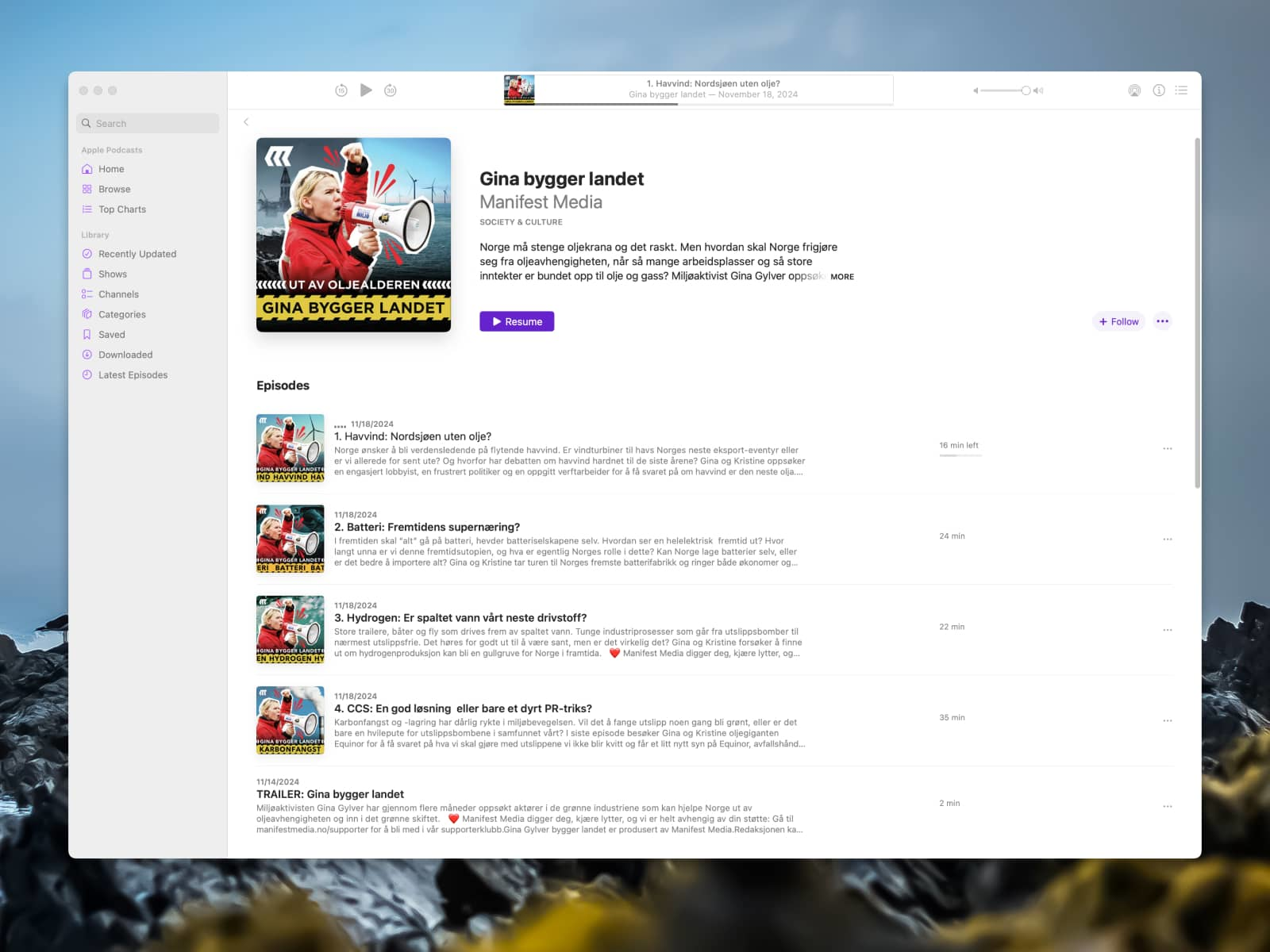Click the Havvind episode thumbnail
This screenshot has height=952, width=1270.
tap(291, 448)
